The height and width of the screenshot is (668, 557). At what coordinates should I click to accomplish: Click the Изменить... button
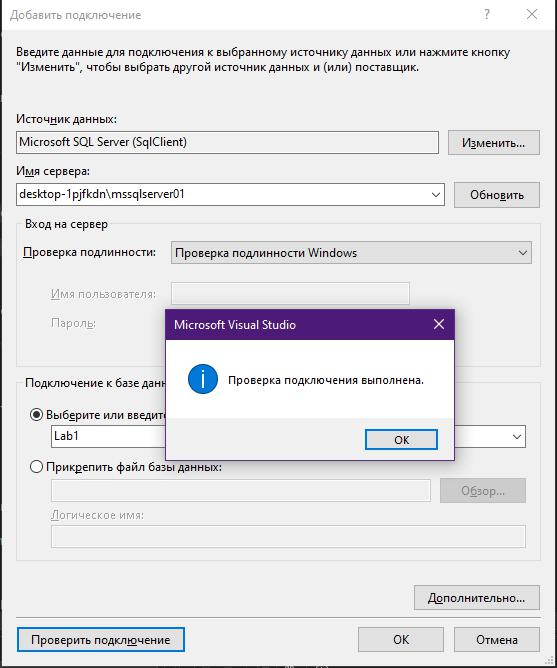pyautogui.click(x=494, y=143)
